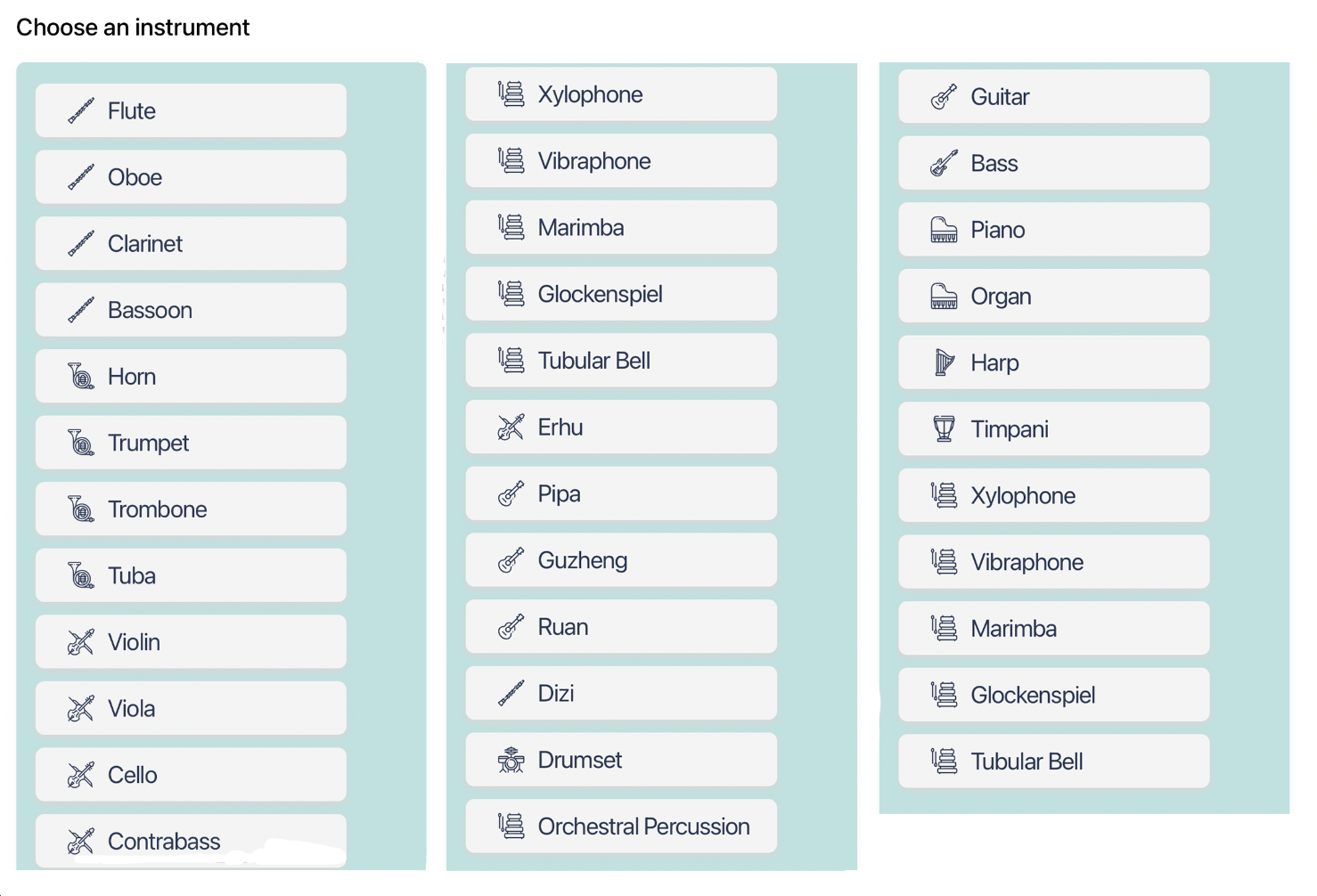Click the kettledrum icon beside Timpani

[x=944, y=429]
